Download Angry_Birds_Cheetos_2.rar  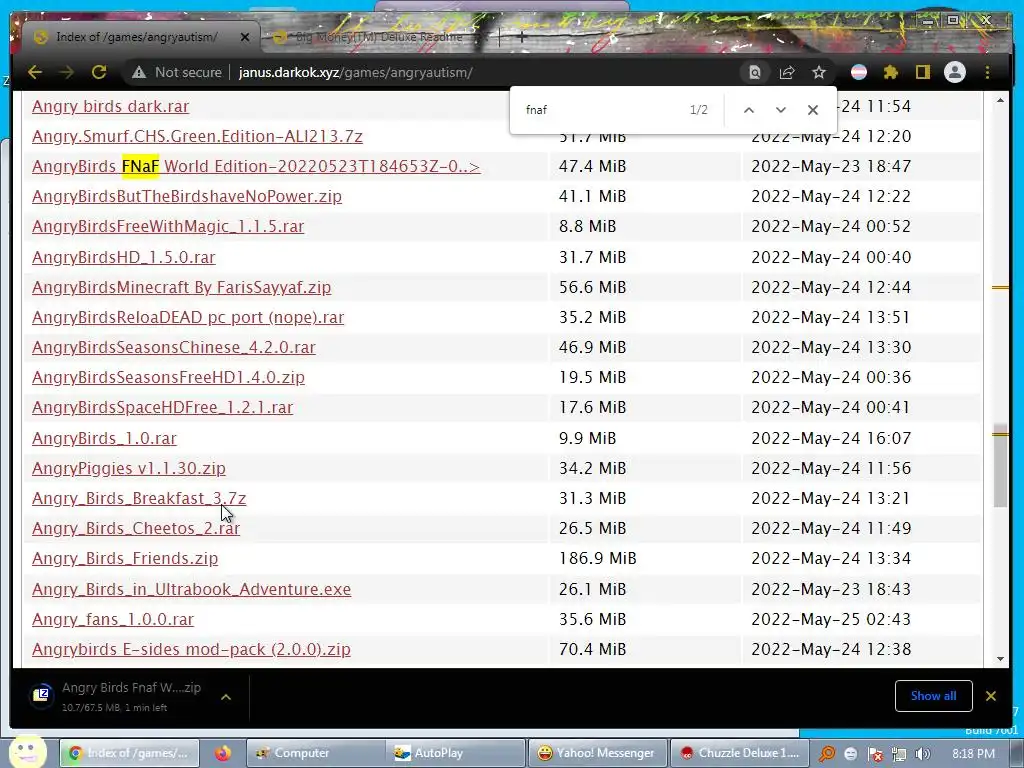pyautogui.click(x=136, y=528)
